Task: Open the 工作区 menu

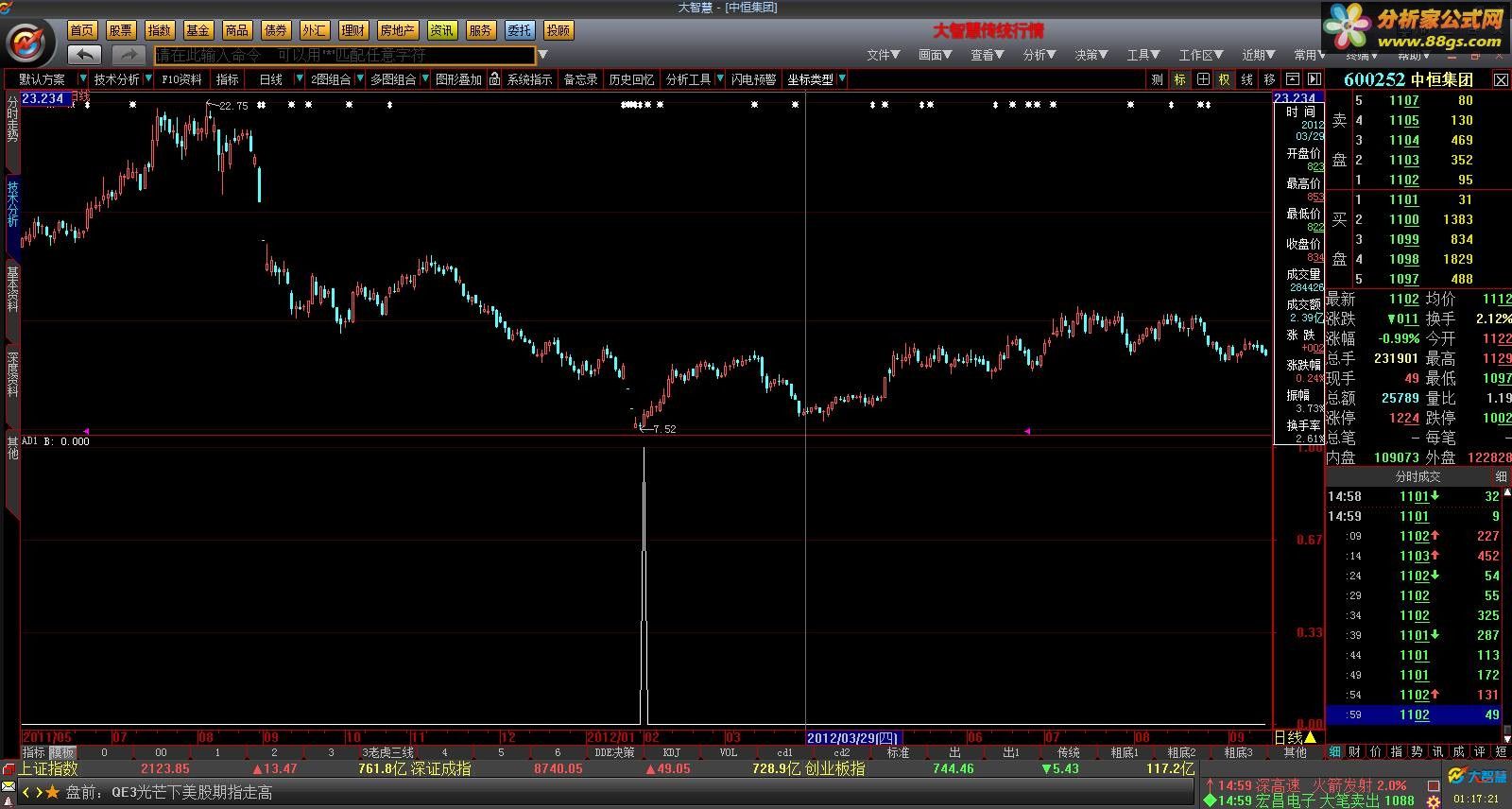Action: tap(1201, 55)
